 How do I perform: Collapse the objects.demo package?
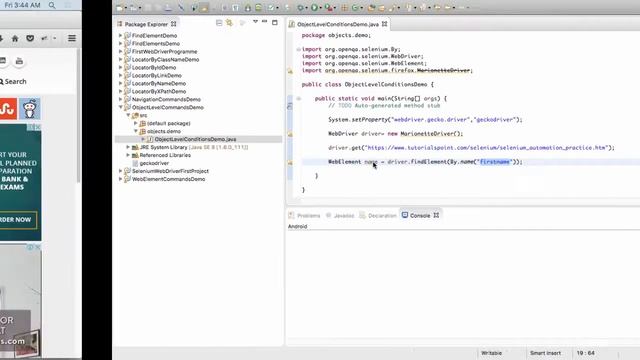click(136, 131)
